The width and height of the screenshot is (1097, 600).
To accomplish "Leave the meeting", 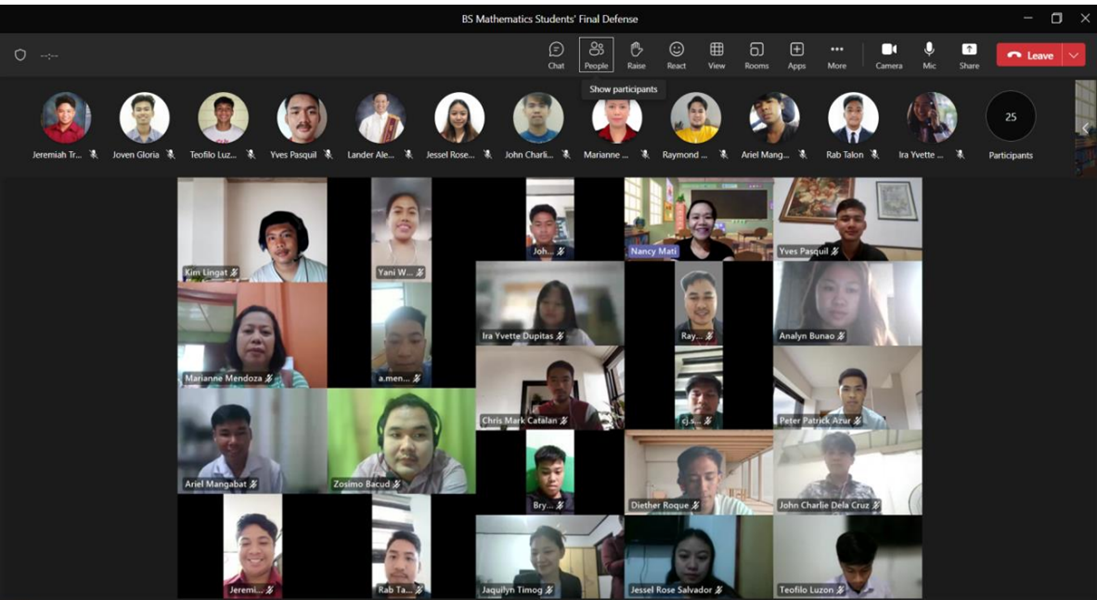I will (1029, 55).
